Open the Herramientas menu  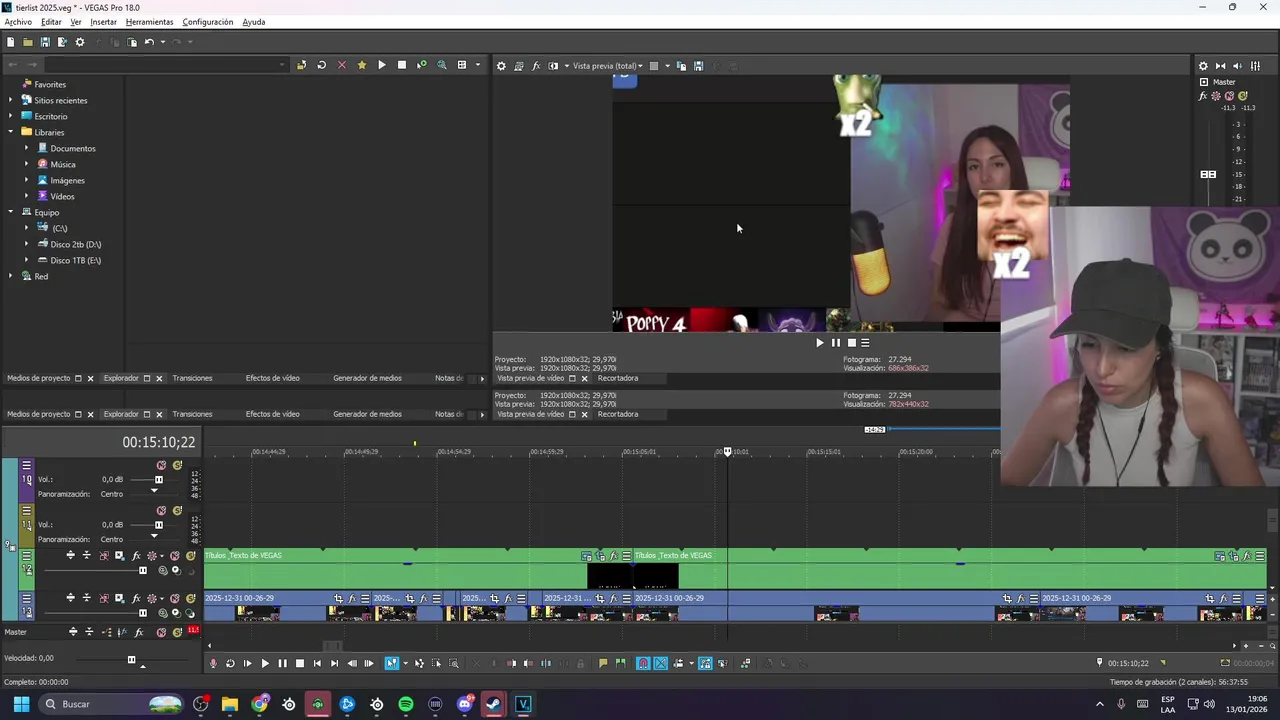pos(149,22)
